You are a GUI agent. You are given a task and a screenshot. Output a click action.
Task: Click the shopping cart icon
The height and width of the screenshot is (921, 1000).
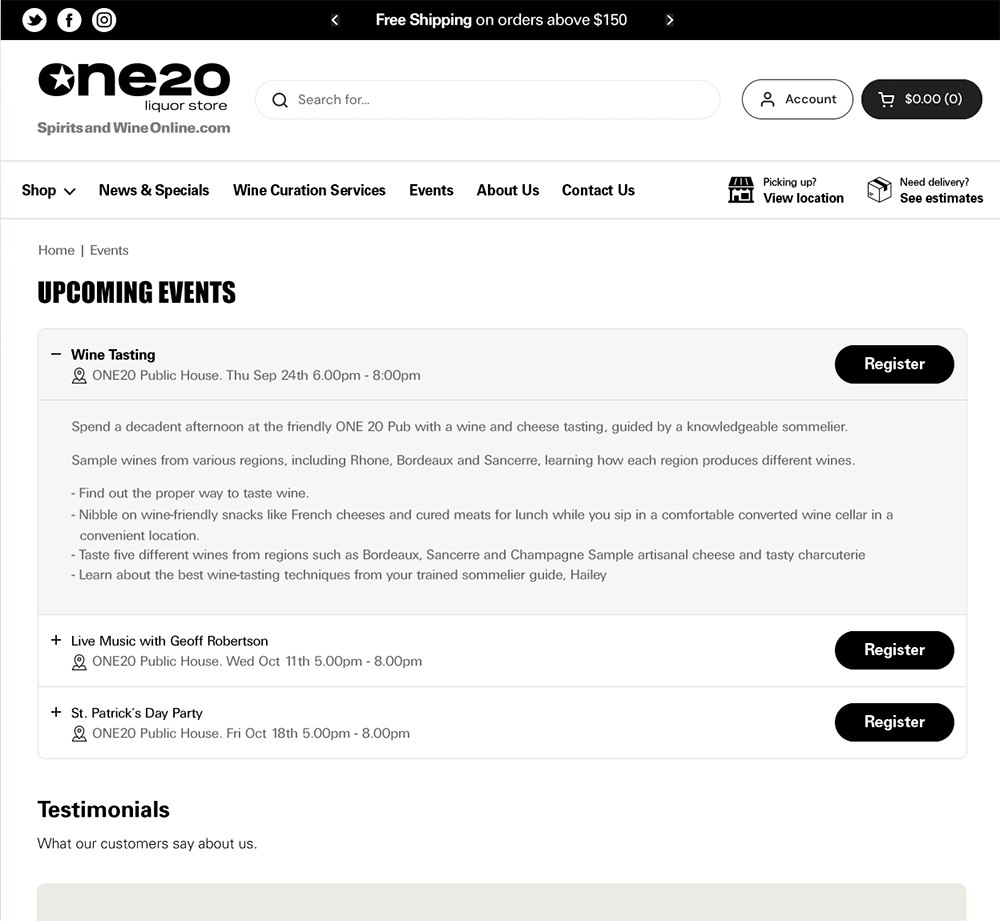[886, 99]
